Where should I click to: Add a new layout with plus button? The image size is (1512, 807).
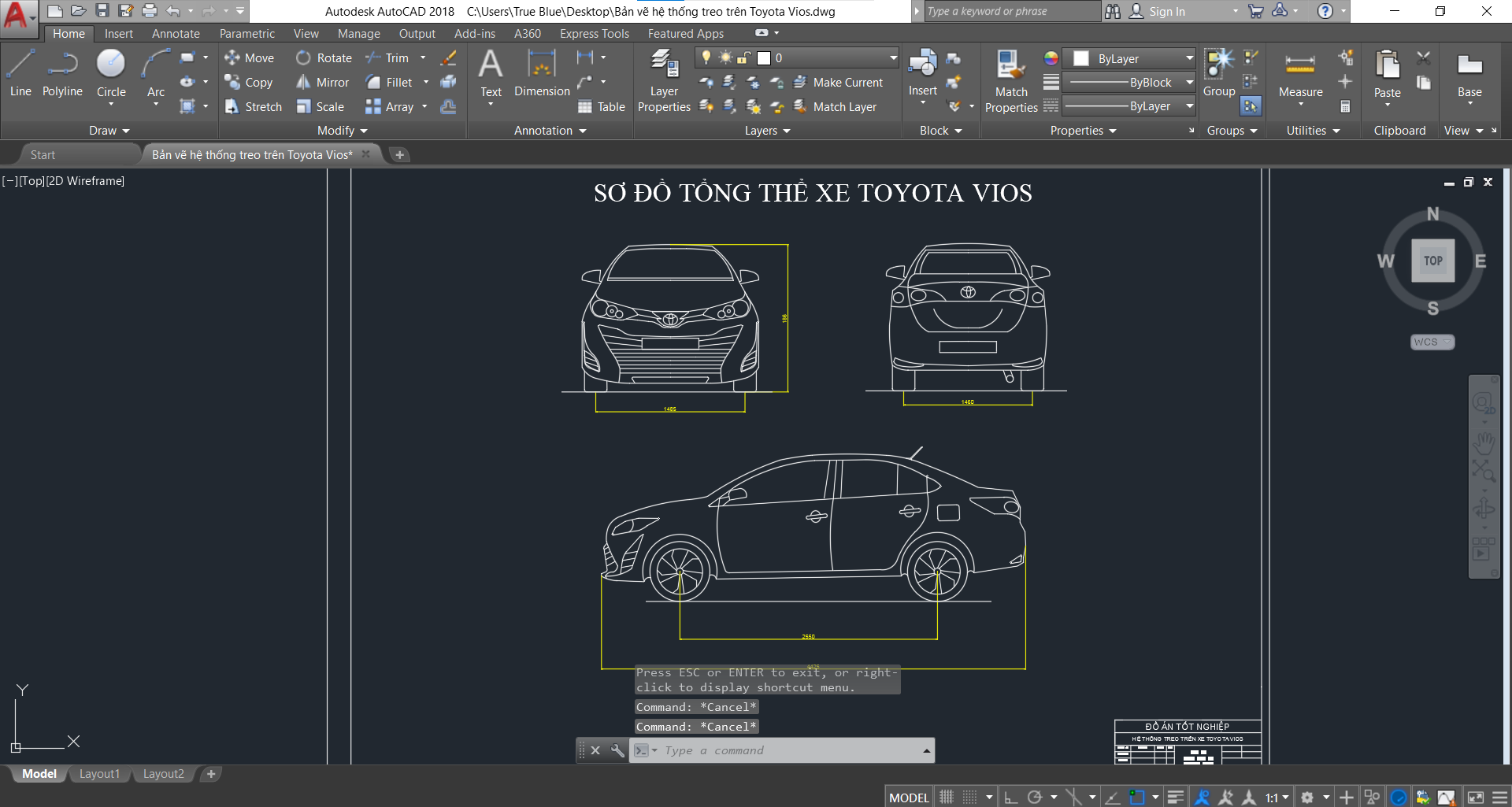click(x=211, y=774)
